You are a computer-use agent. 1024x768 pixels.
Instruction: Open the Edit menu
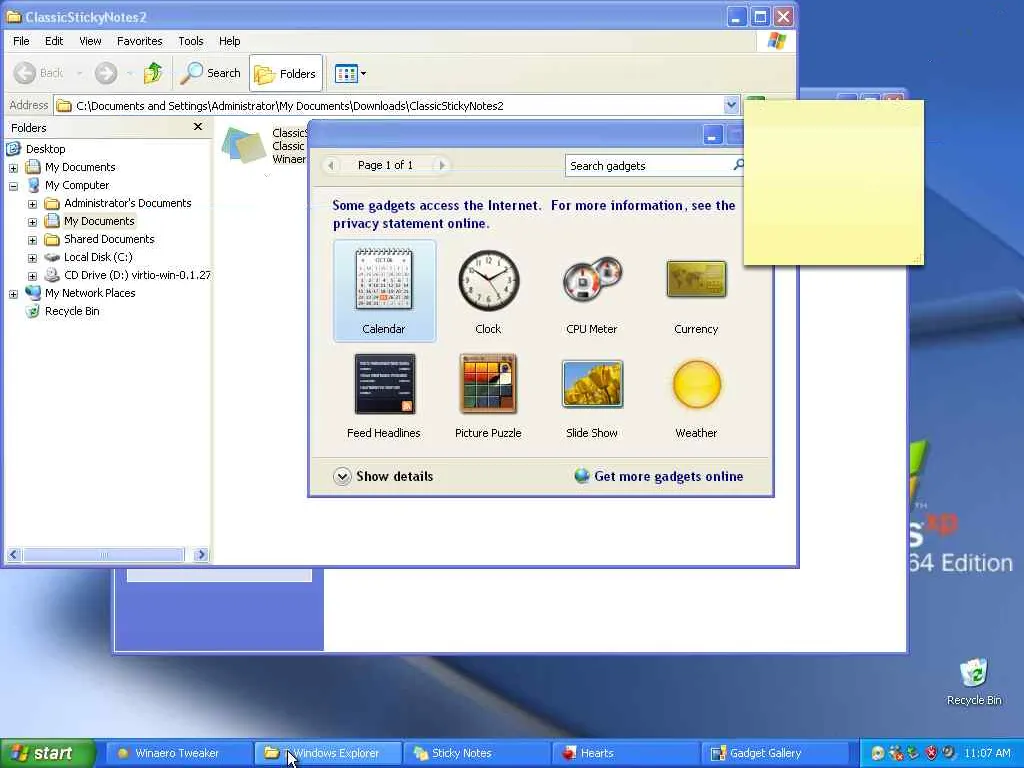click(x=54, y=40)
